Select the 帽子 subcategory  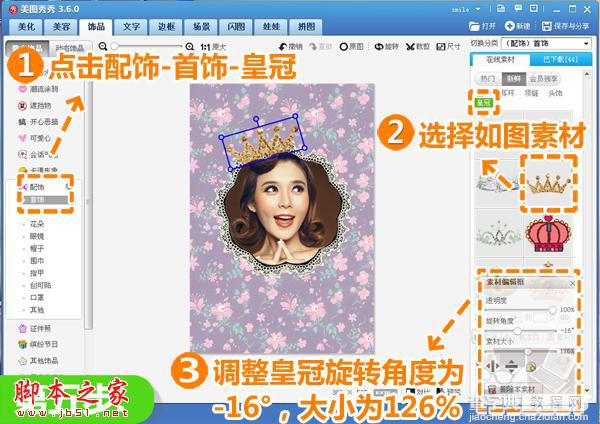[x=36, y=248]
